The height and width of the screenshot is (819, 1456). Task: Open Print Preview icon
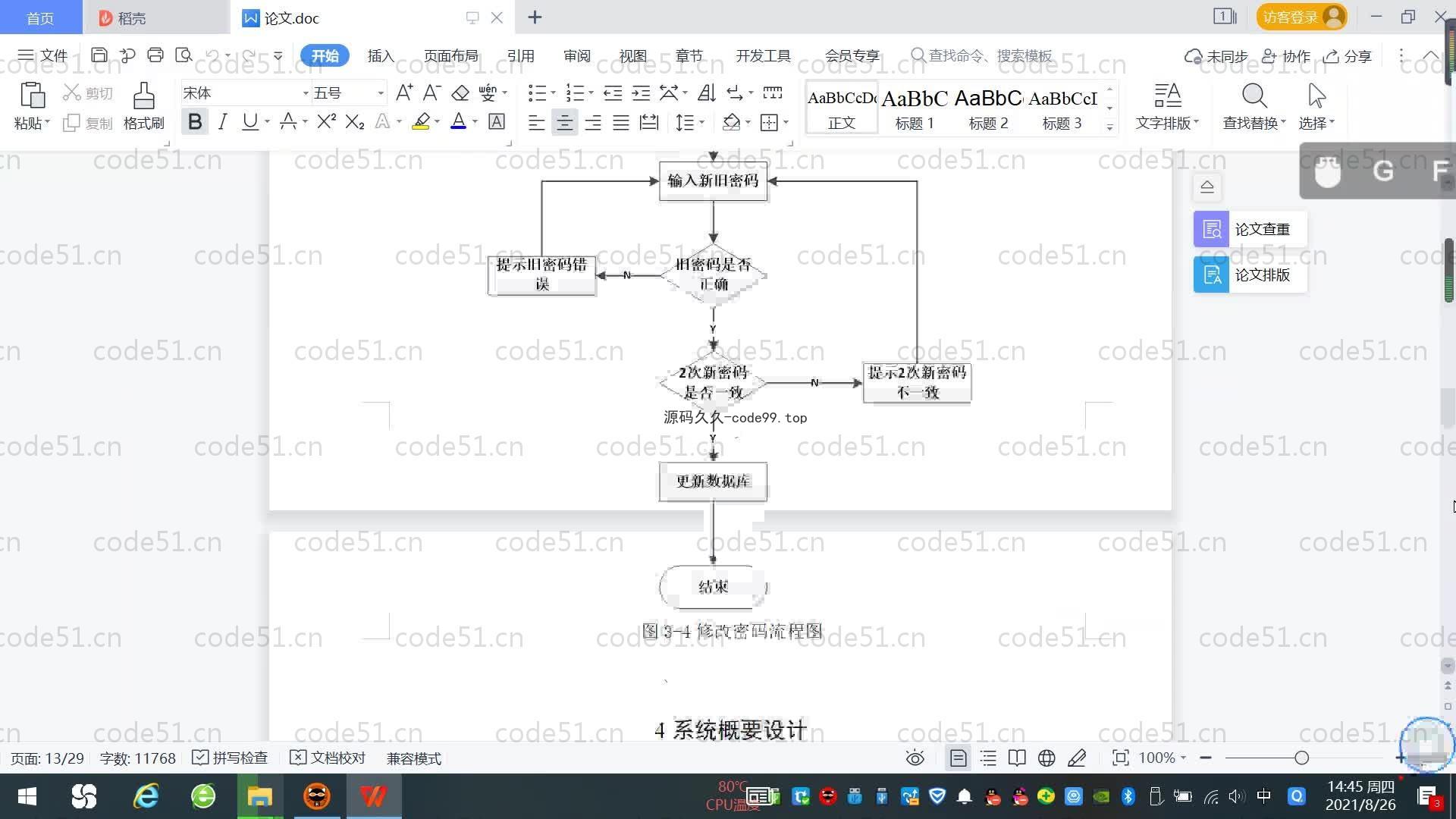pyautogui.click(x=184, y=55)
